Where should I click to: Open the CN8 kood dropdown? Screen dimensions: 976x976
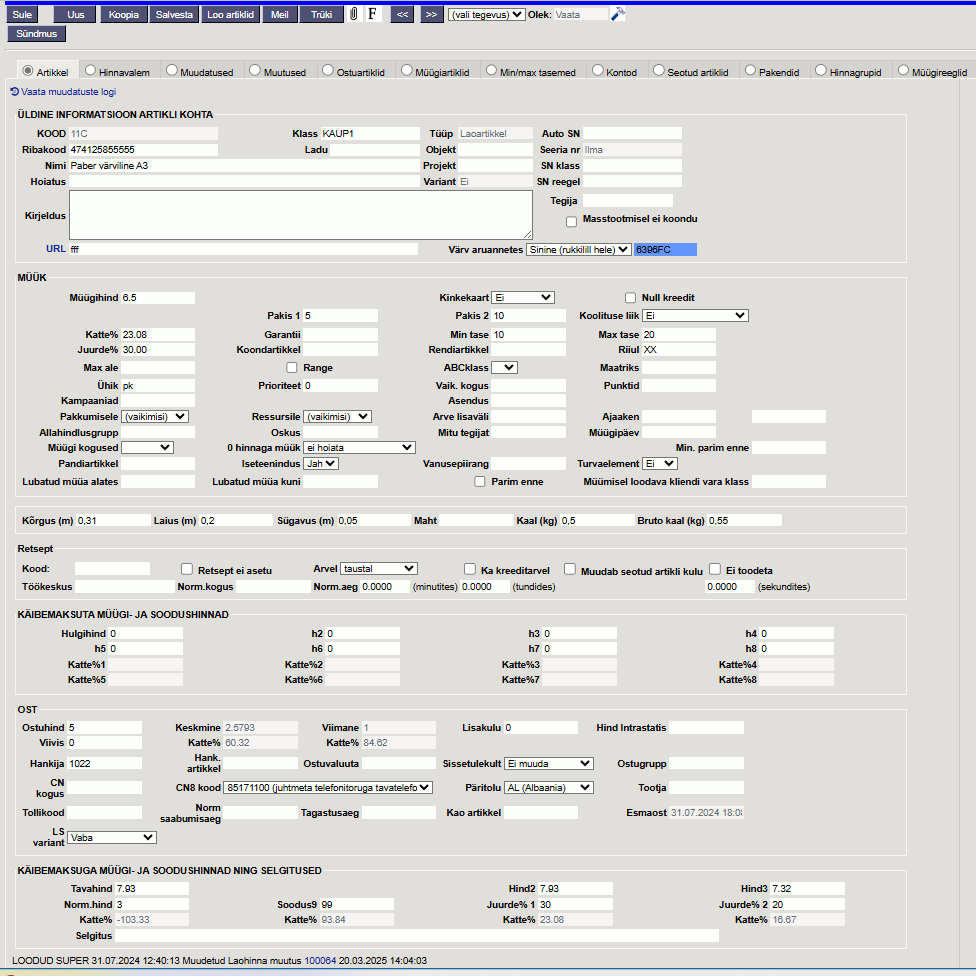tap(328, 787)
